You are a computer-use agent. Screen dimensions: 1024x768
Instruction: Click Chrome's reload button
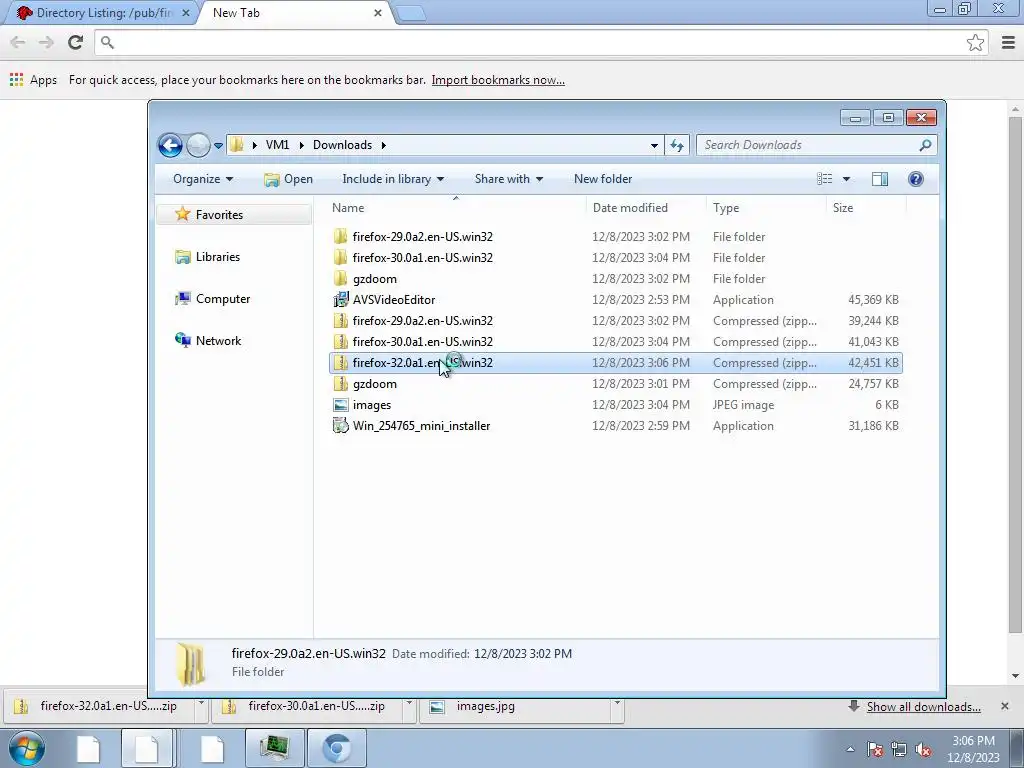[x=76, y=42]
